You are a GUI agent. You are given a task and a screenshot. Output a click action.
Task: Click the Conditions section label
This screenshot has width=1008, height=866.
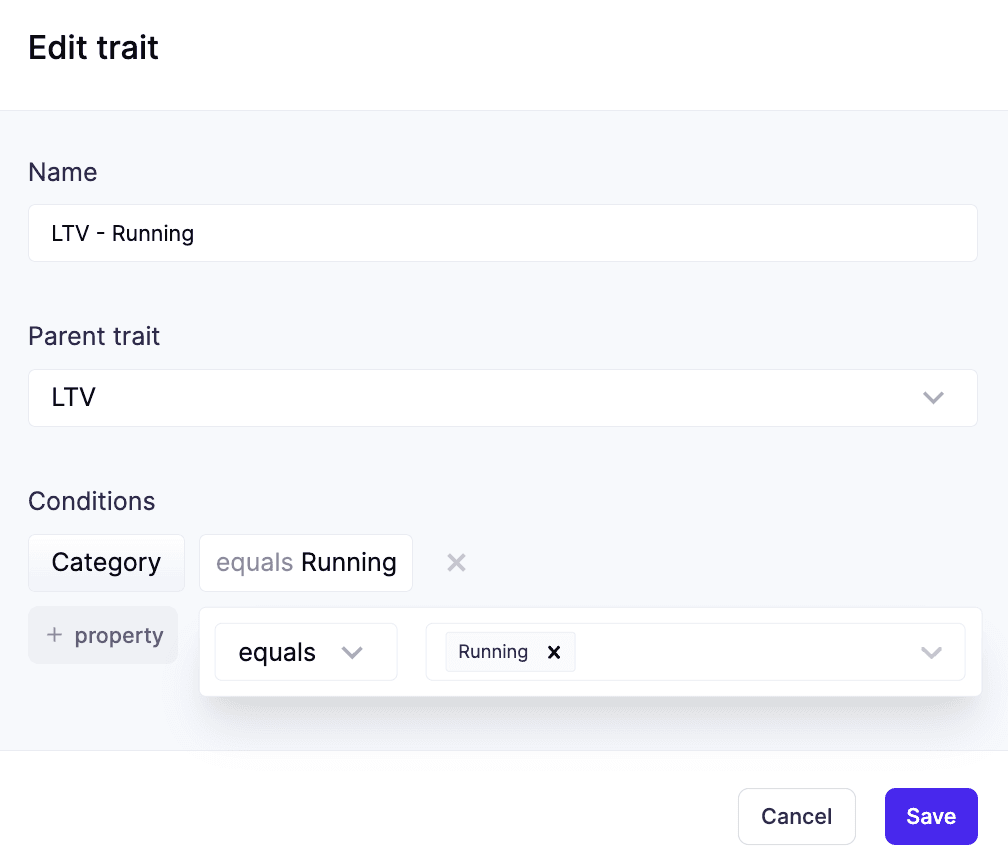92,501
